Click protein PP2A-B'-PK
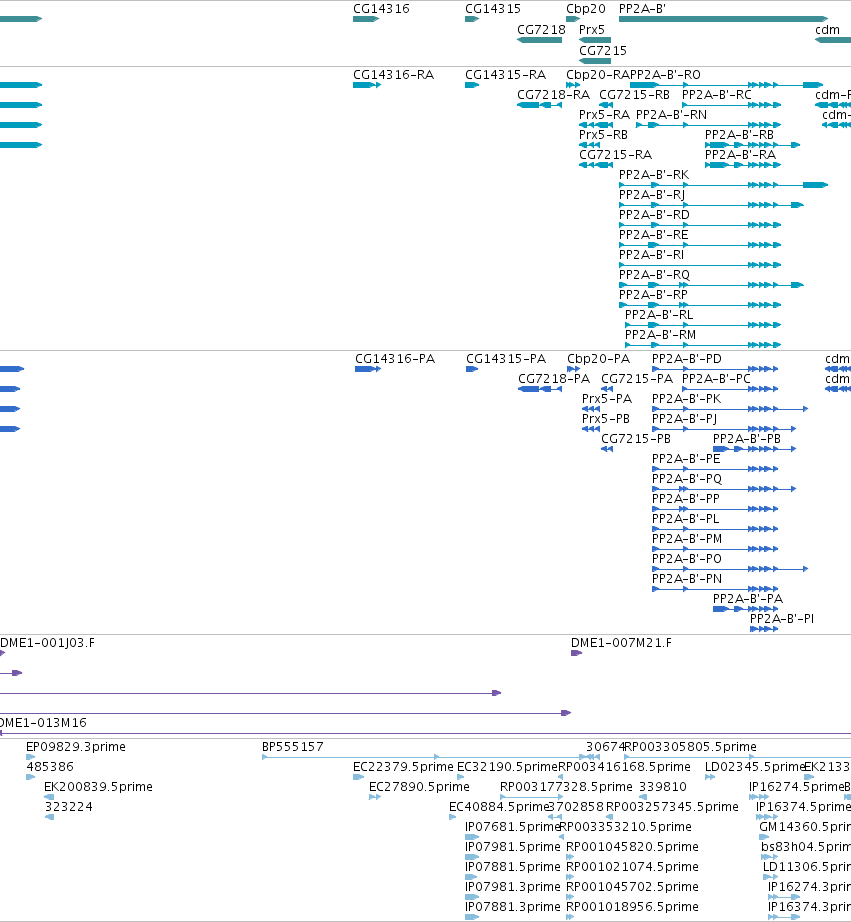 686,399
